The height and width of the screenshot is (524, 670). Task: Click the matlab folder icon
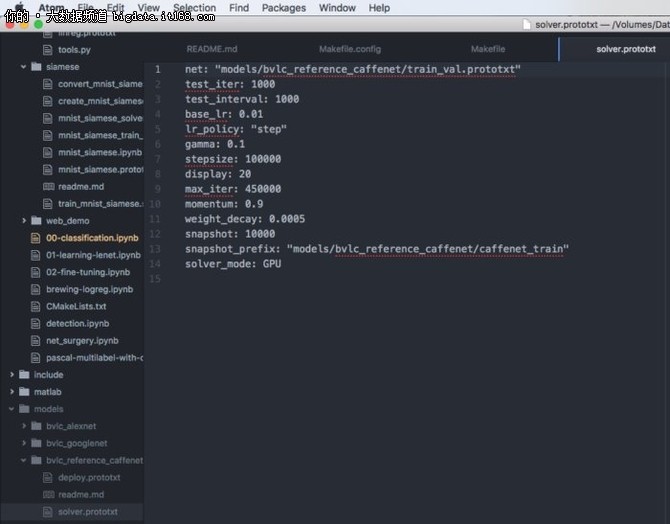pos(24,392)
